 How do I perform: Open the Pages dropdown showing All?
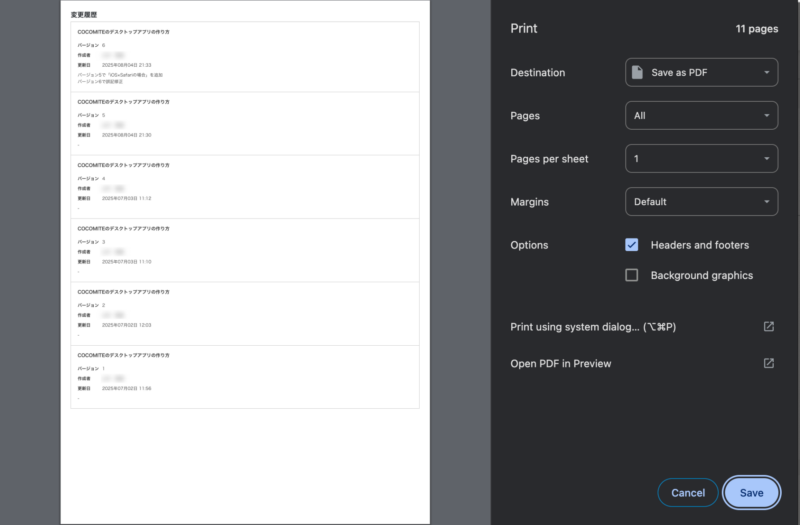coord(701,116)
